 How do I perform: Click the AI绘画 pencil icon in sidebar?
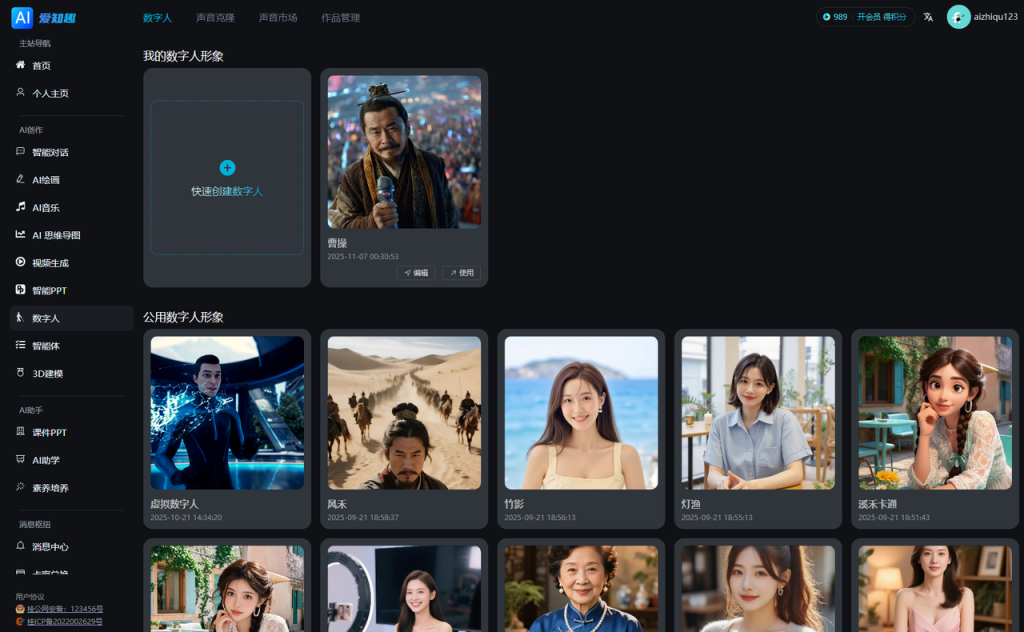coord(20,179)
